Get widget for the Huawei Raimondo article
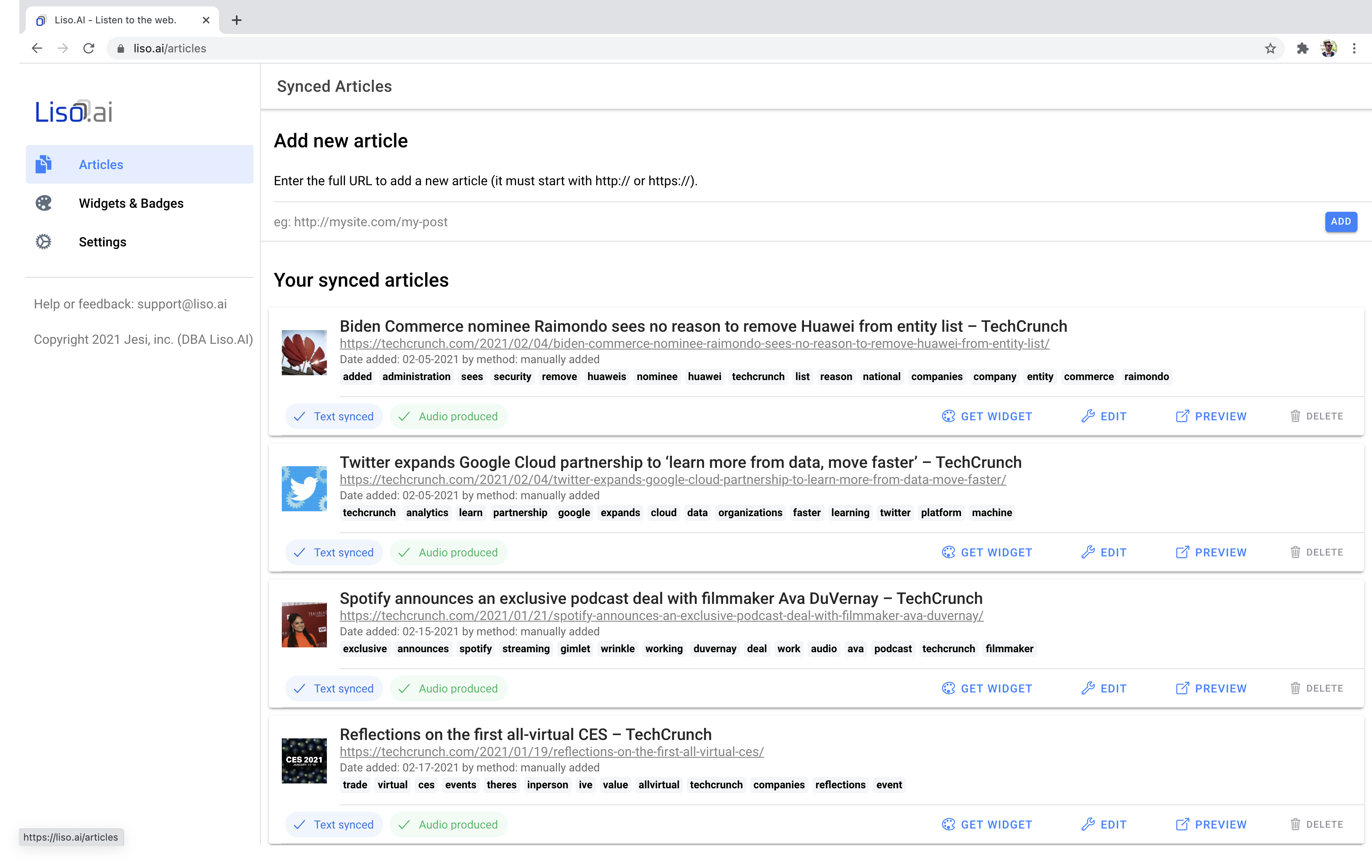 tap(987, 416)
